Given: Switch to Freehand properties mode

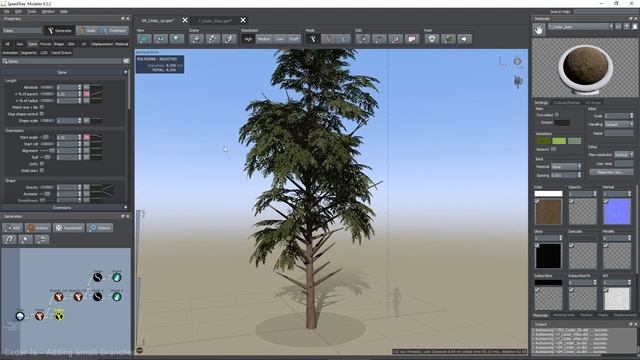Looking at the screenshot, I should 114,31.
